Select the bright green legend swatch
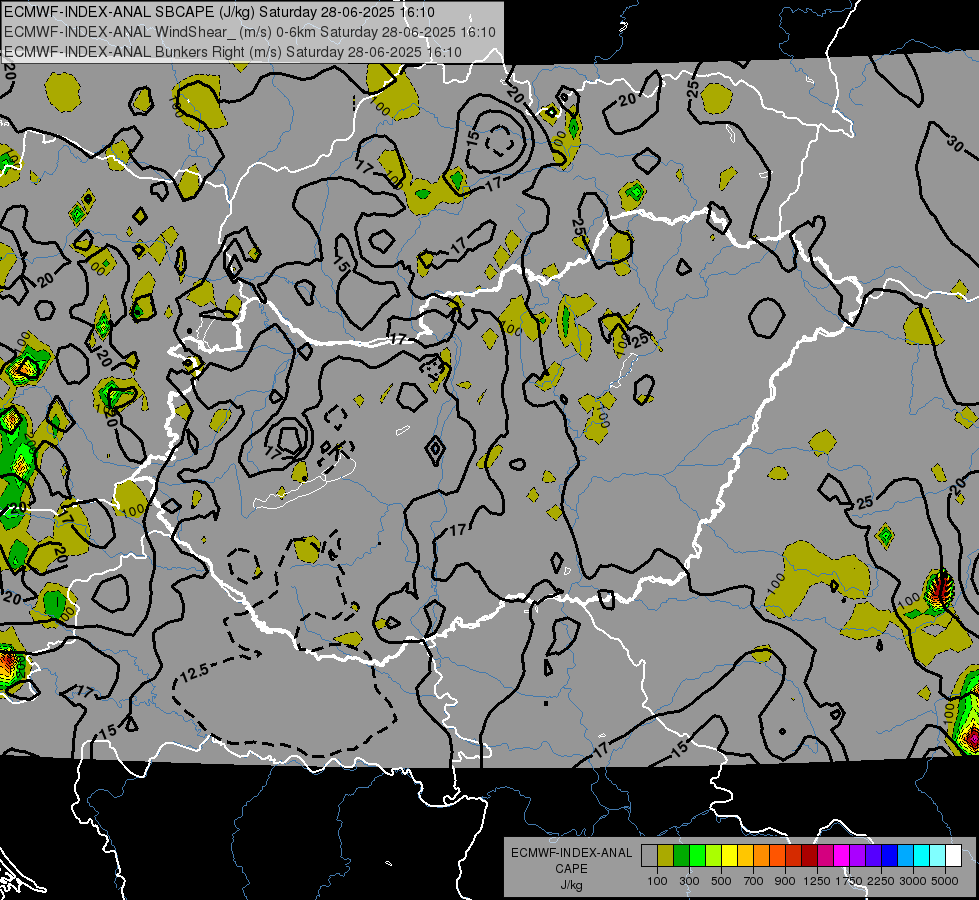Screen dimensions: 979x900 point(697,856)
